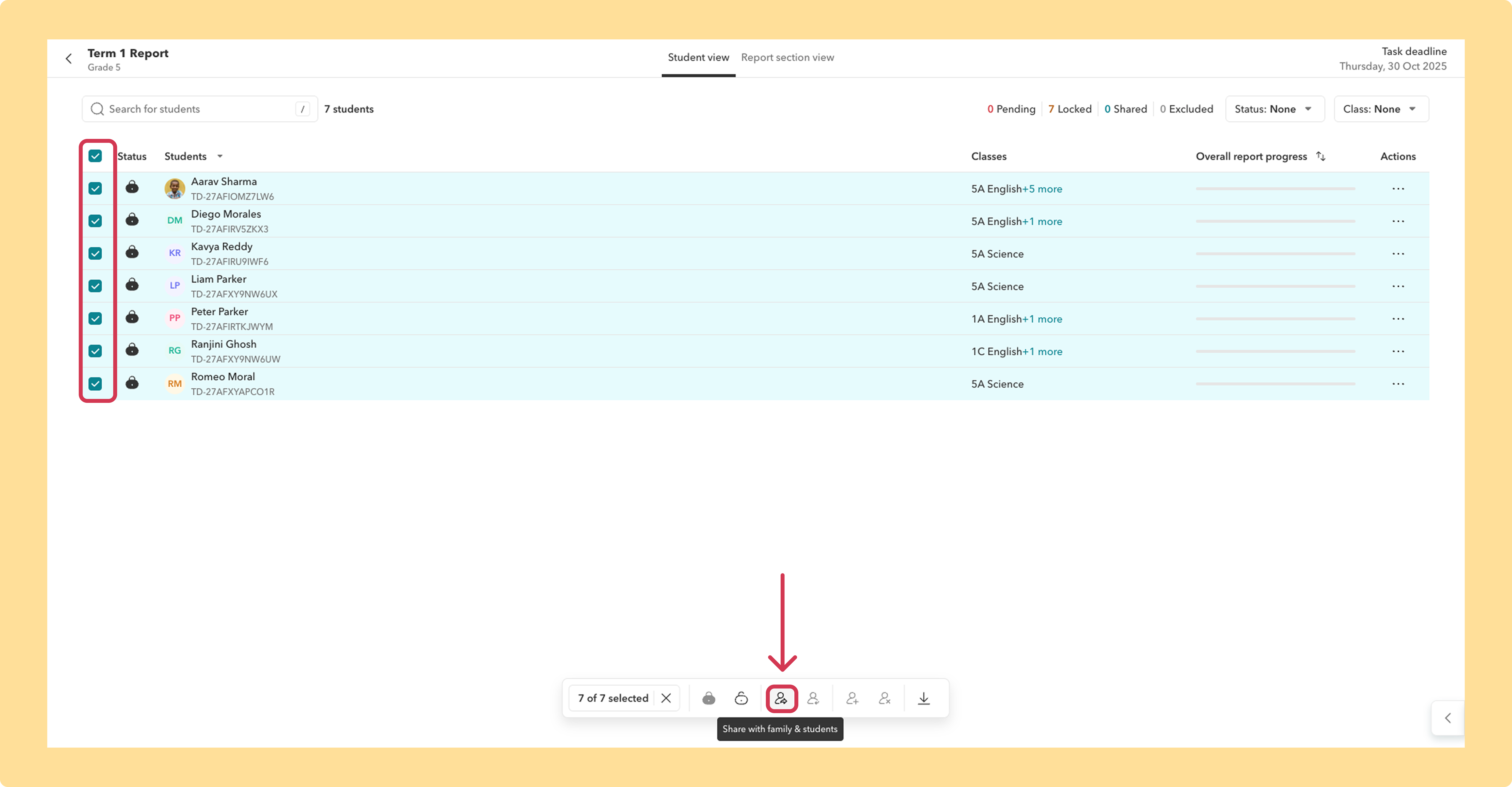Uncheck the select-all header checkbox
This screenshot has width=1512, height=787.
tap(95, 156)
